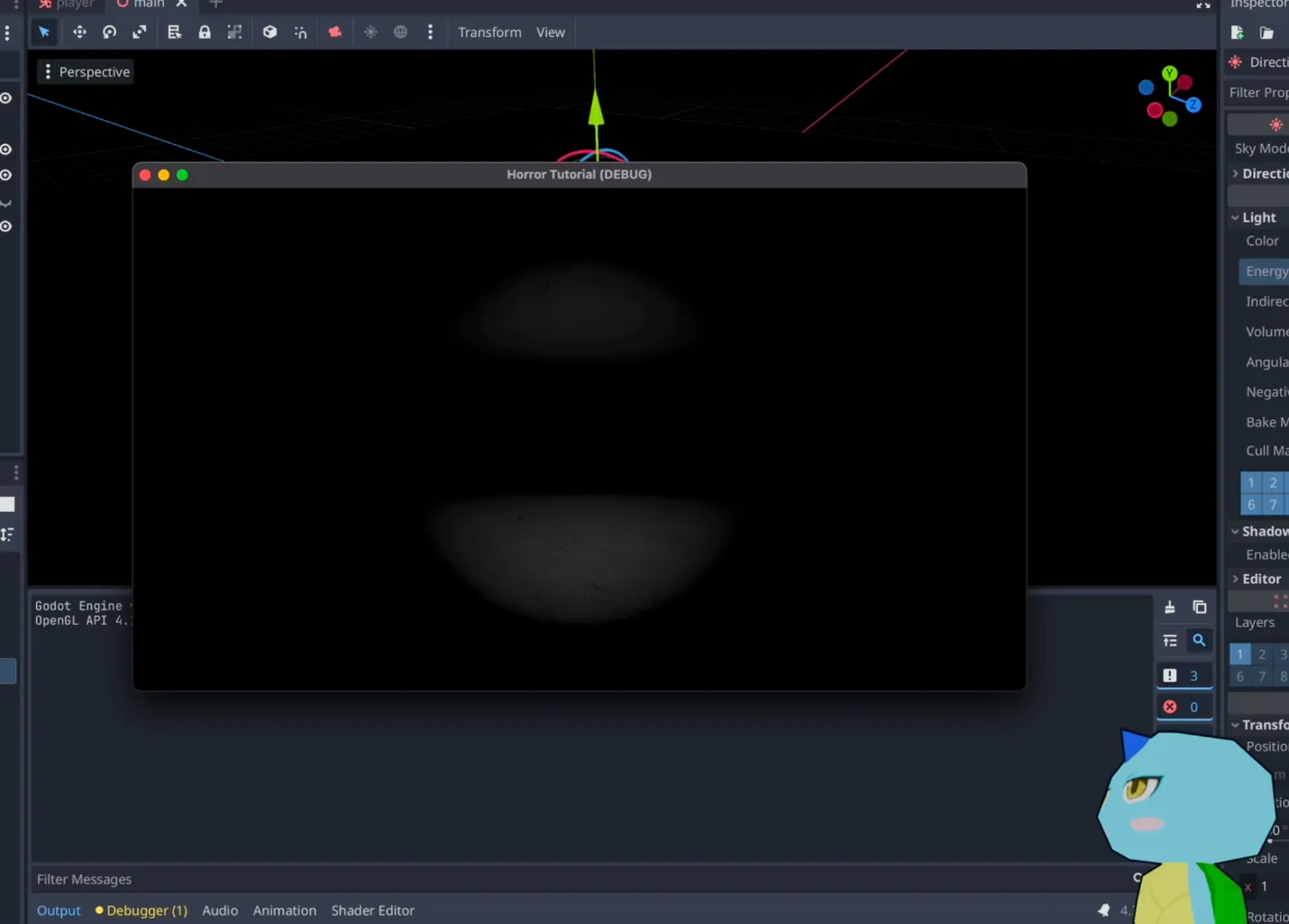1289x924 pixels.
Task: Copy output using the copy icon
Action: pos(1199,608)
